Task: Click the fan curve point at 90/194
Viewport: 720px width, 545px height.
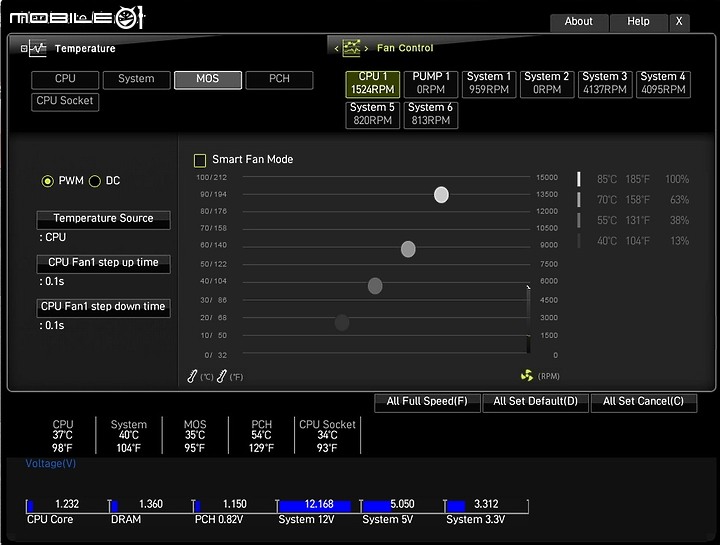Action: [441, 195]
